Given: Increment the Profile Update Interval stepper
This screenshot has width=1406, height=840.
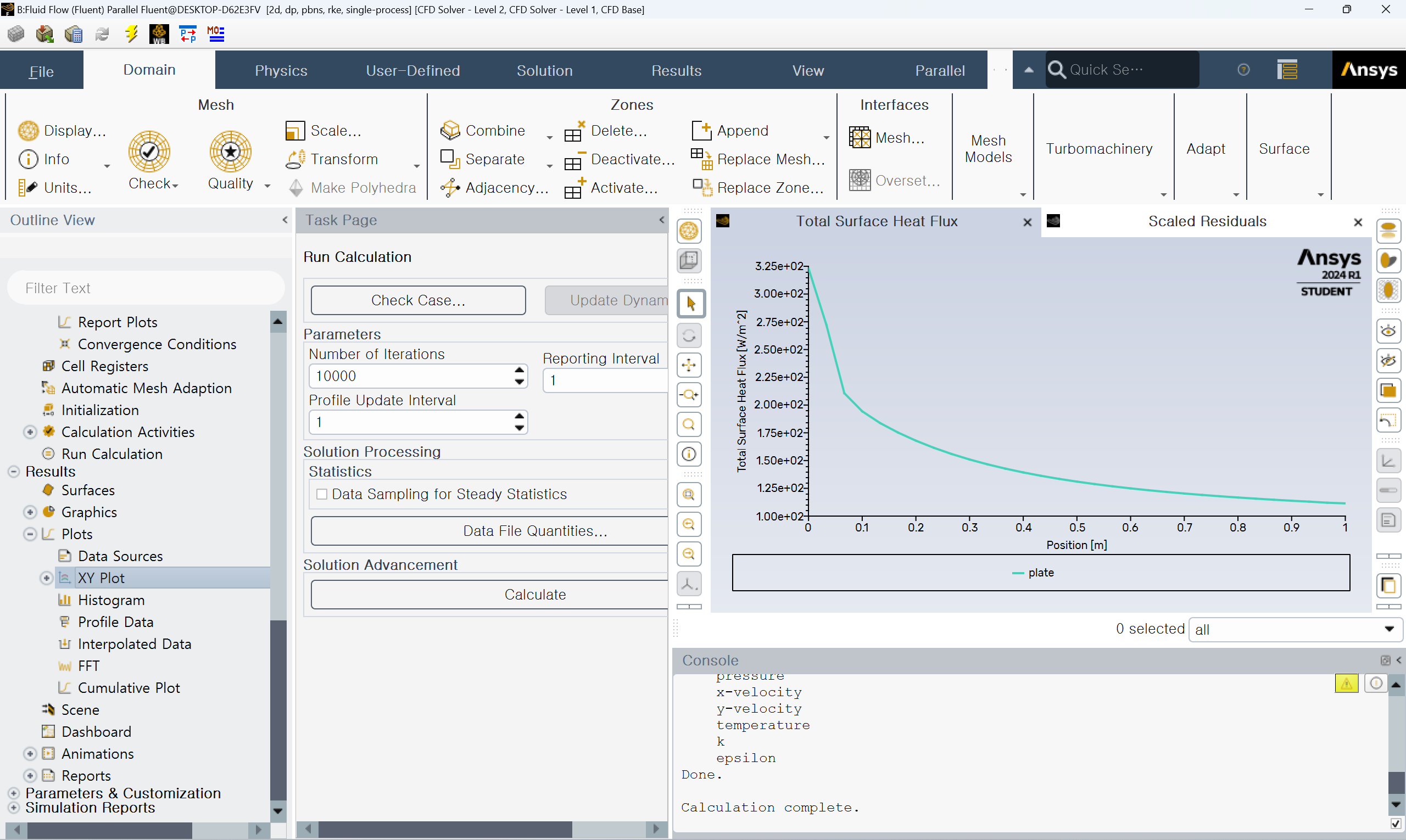Looking at the screenshot, I should 519,417.
